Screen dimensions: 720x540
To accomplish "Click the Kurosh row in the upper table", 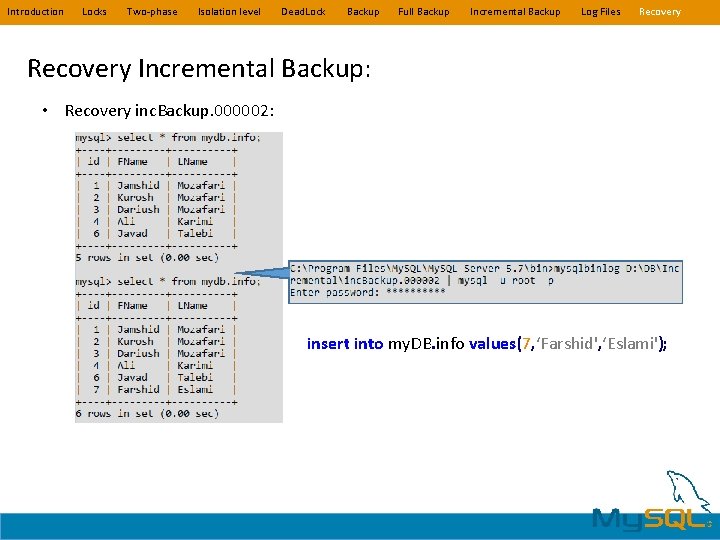I will [x=156, y=197].
